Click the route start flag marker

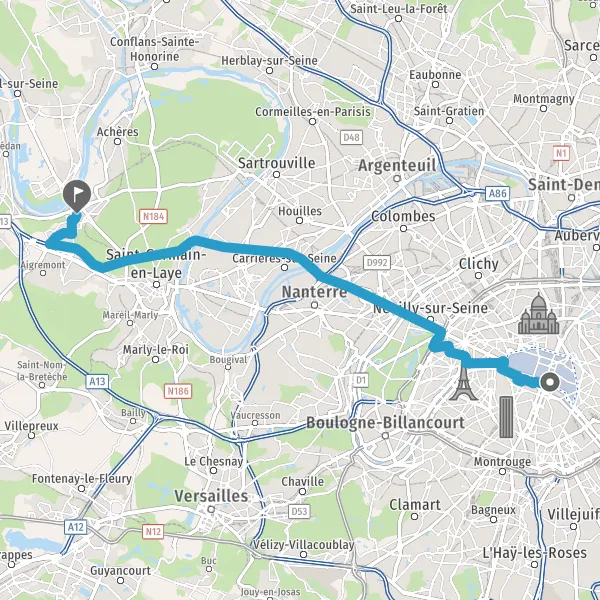(77, 196)
